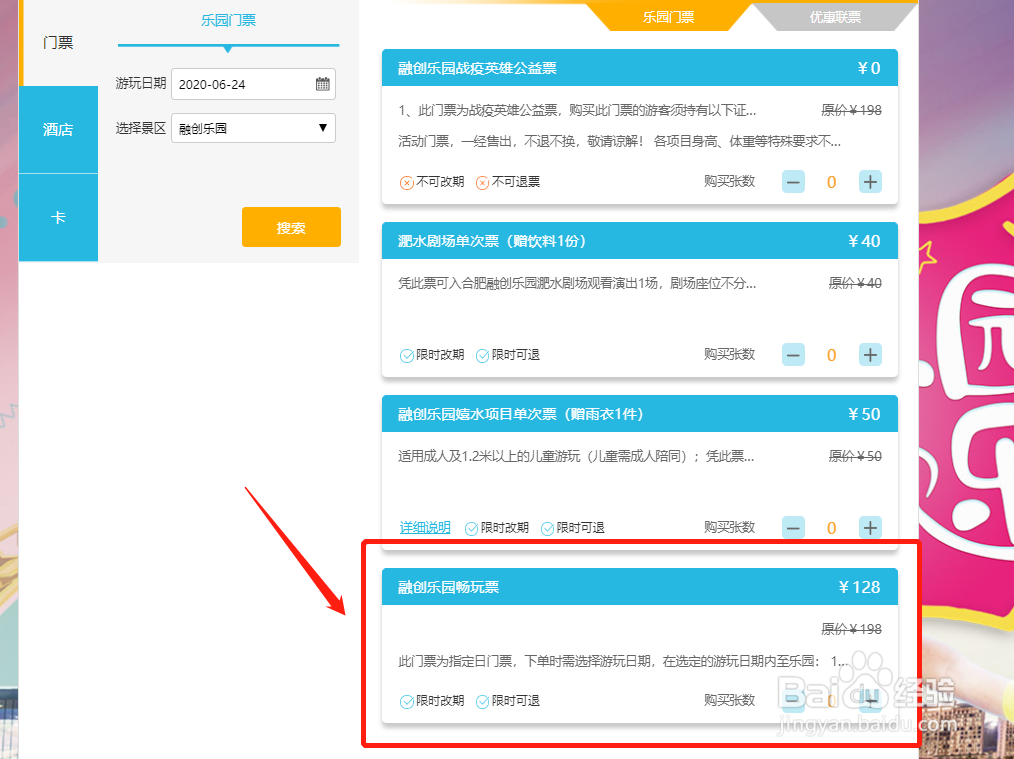Add one 溉水剧场单次票 ticket with the plus button
Screen dimensions: 1014x759
coord(870,354)
